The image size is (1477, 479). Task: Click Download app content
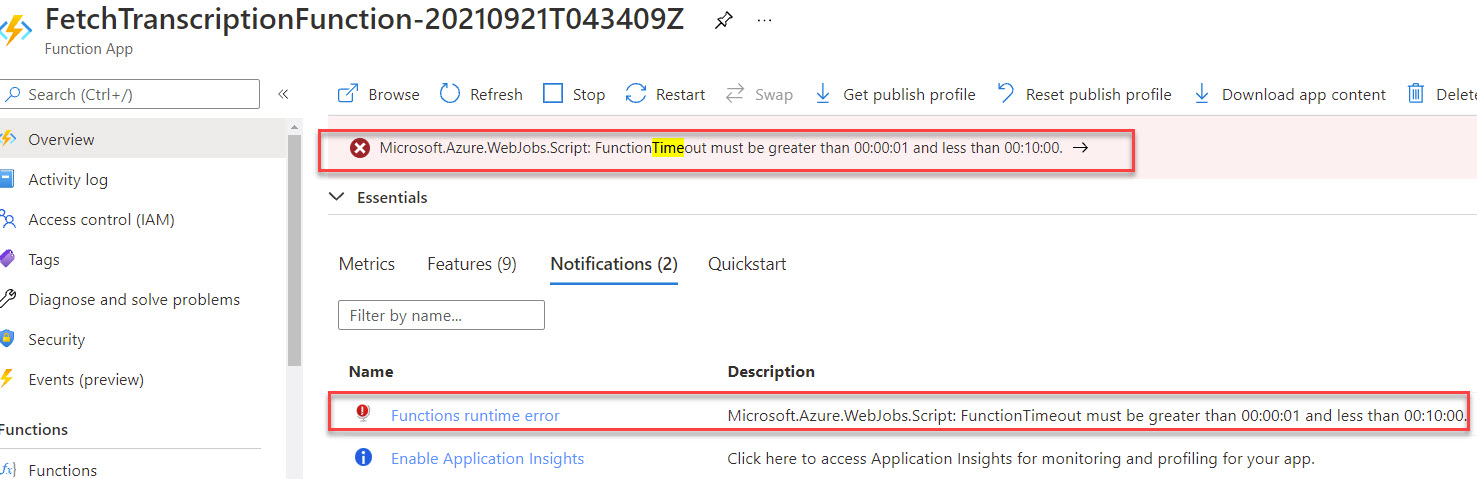coord(1289,94)
